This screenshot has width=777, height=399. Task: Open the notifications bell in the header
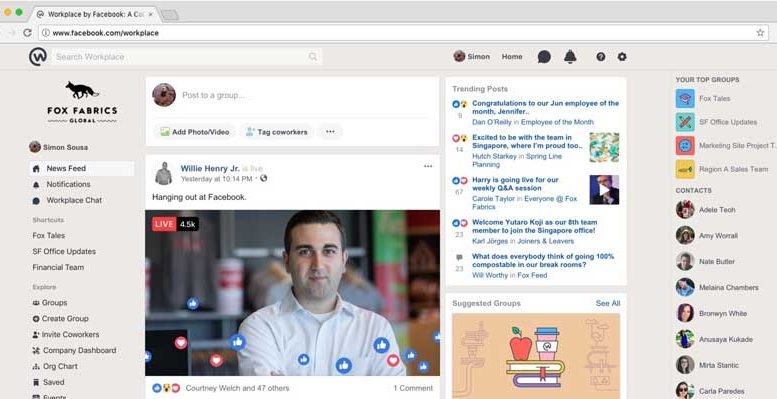570,57
